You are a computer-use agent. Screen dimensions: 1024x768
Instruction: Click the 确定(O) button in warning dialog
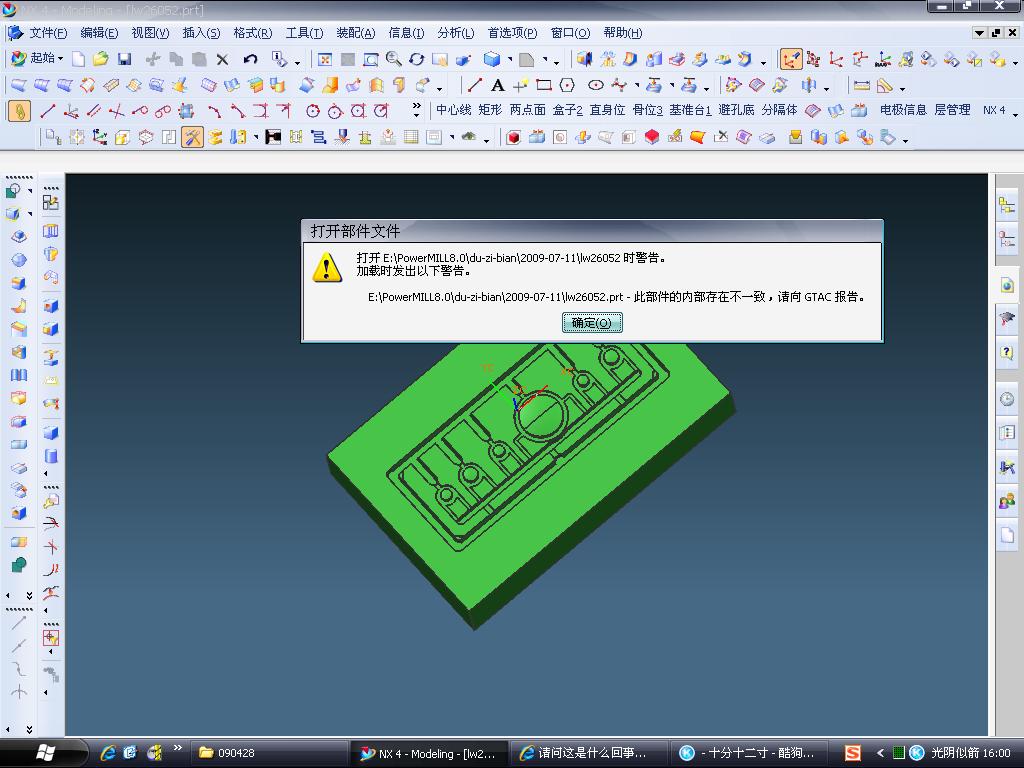592,323
